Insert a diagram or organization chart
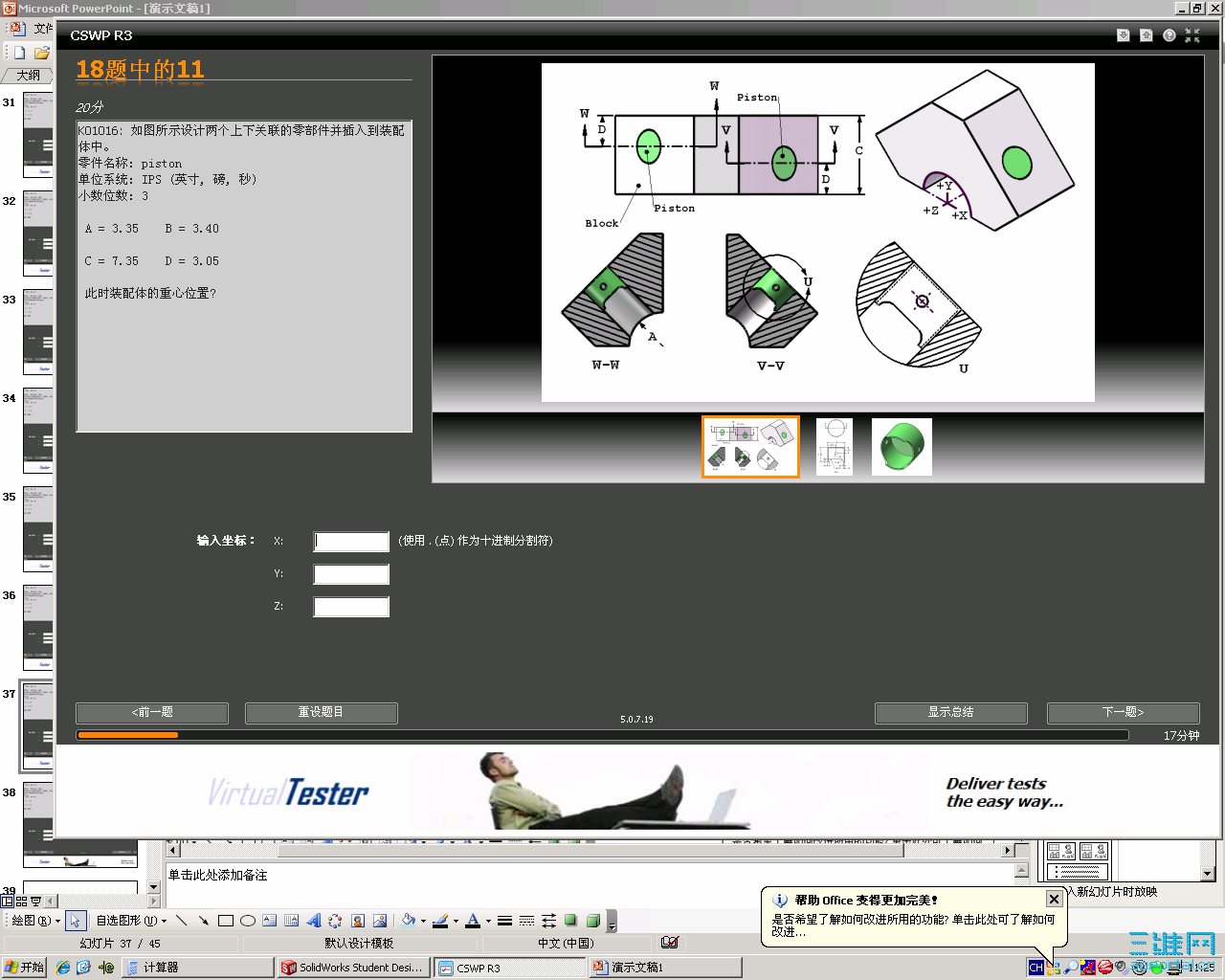Screen dimensions: 1225x980 335,921
